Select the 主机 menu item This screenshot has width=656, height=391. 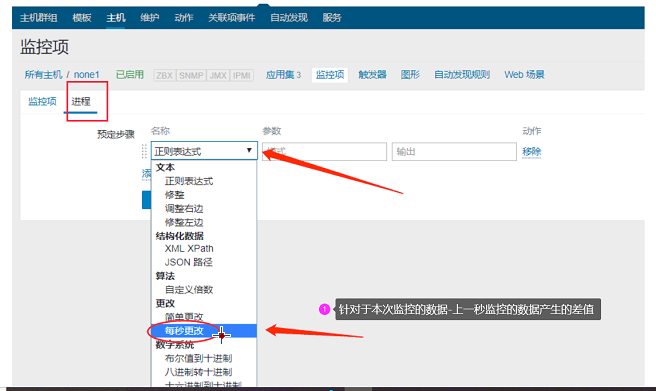(x=115, y=18)
